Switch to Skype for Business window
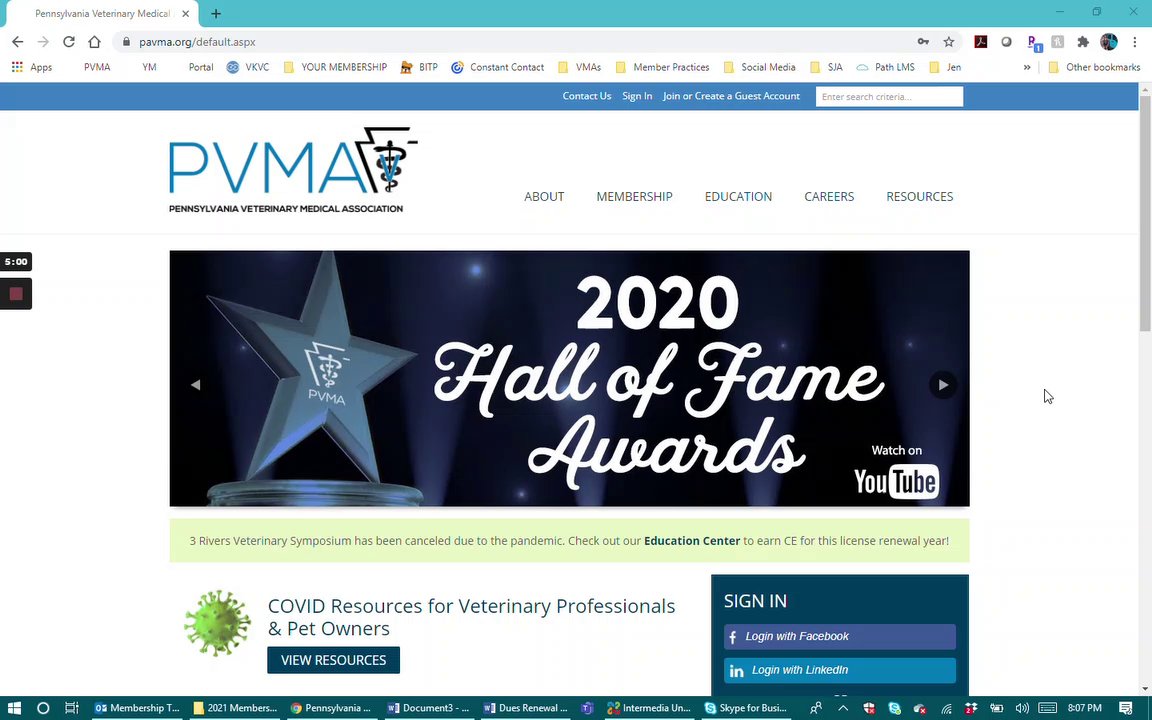 tap(745, 708)
